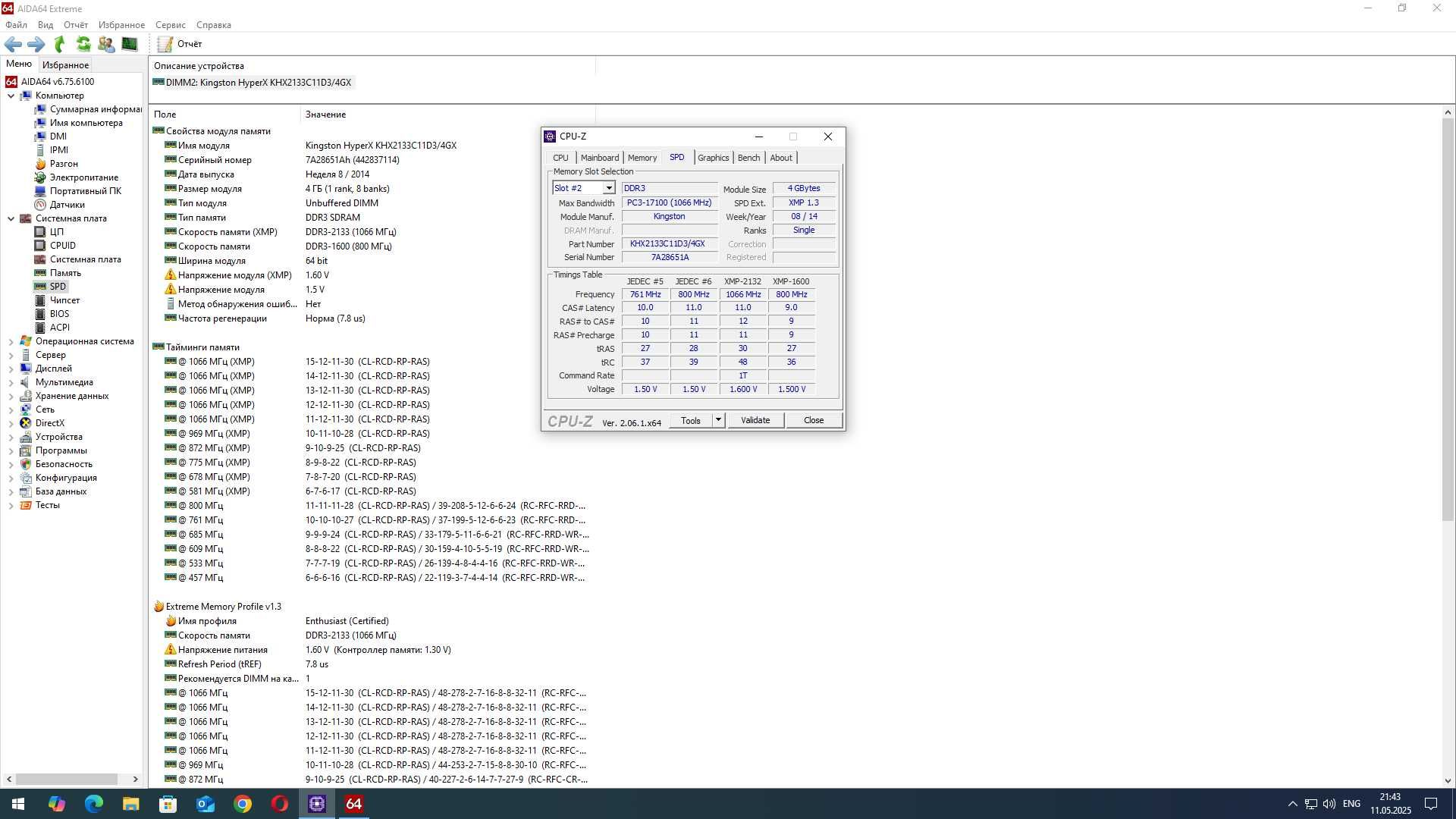Click the AIDA64 forward navigation arrow
Screen dimensions: 1456x819
tap(36, 44)
